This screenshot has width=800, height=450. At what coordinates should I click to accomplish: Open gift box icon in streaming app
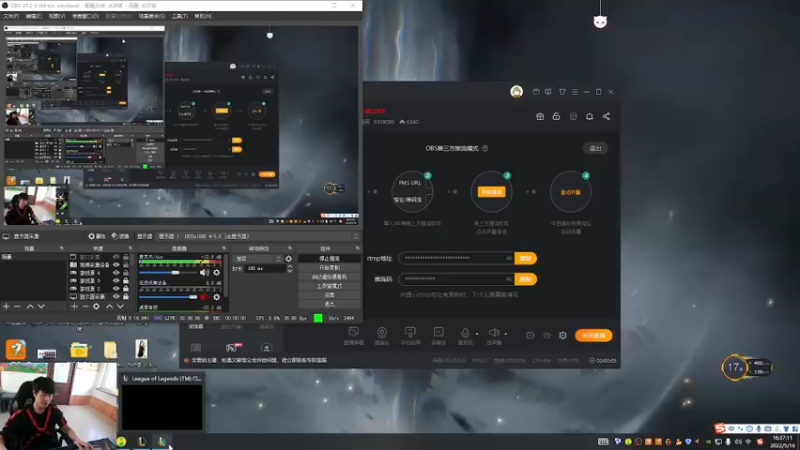[x=540, y=117]
